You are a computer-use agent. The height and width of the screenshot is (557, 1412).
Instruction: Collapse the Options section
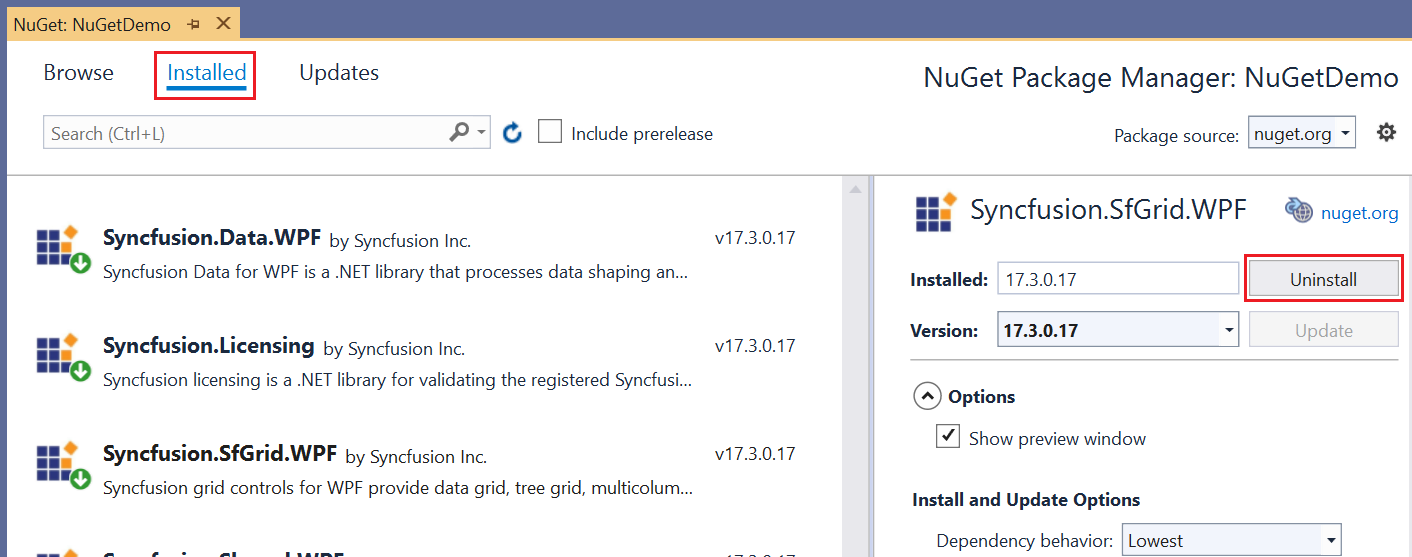pos(927,396)
